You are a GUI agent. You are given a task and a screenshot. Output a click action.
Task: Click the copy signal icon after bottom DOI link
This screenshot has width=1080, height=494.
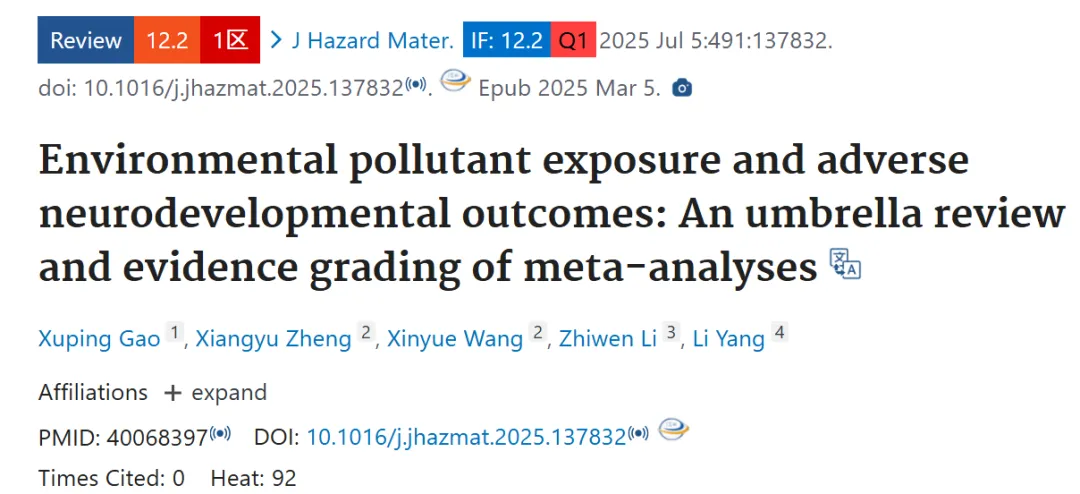(638, 433)
